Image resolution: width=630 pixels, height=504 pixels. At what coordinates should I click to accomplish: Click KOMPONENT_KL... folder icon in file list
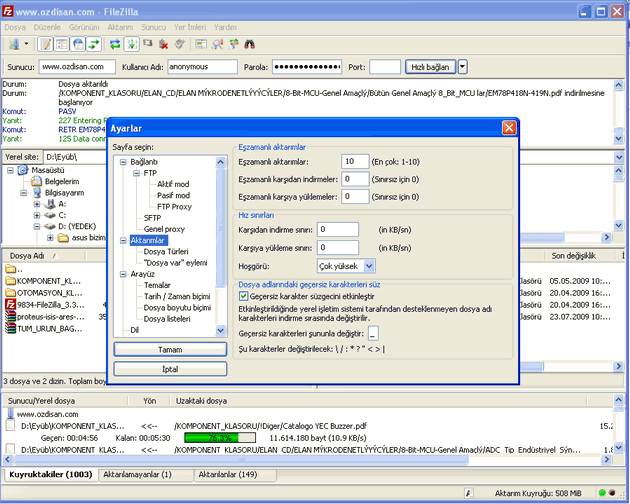tap(10, 281)
